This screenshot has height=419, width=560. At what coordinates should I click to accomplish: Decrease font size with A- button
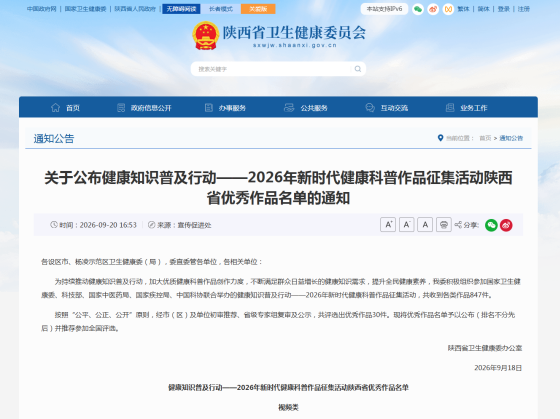(x=406, y=225)
